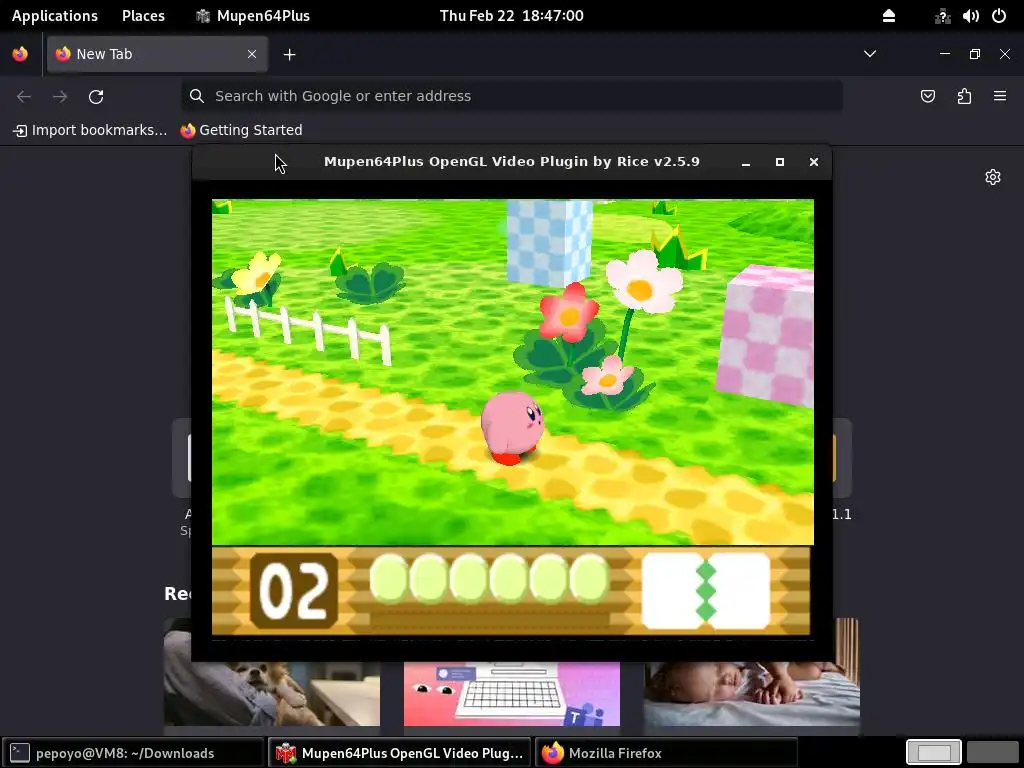Click the Mupen64Plus window title bar text

click(x=511, y=162)
